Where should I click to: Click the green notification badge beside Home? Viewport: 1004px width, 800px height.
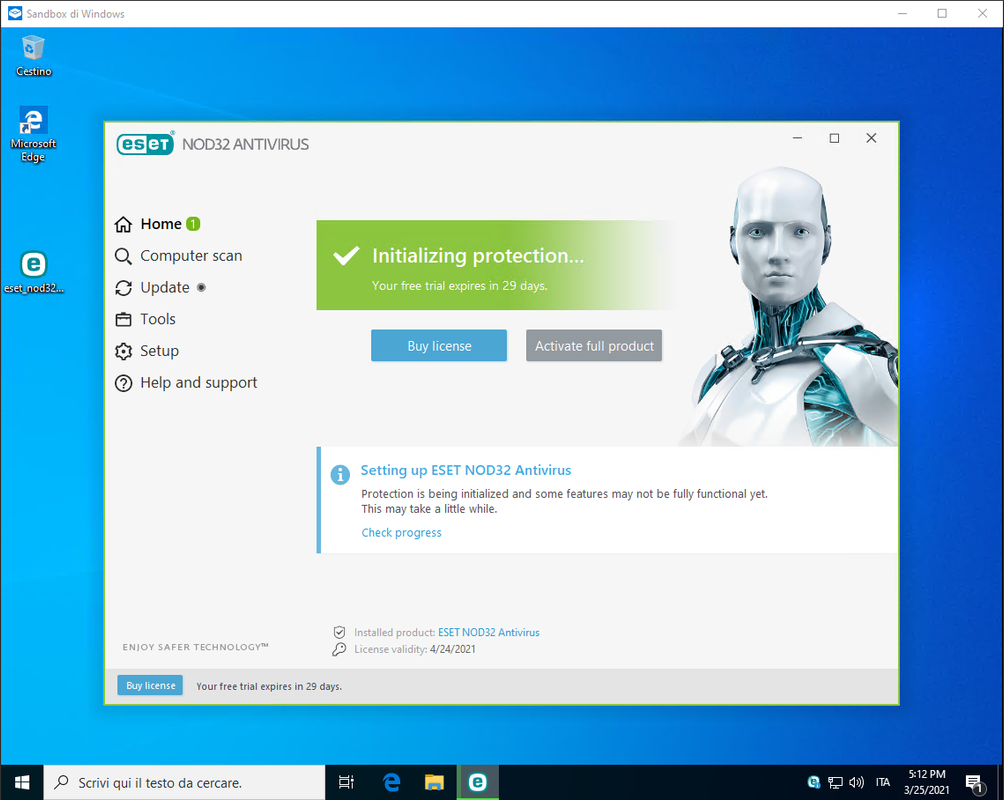(193, 224)
